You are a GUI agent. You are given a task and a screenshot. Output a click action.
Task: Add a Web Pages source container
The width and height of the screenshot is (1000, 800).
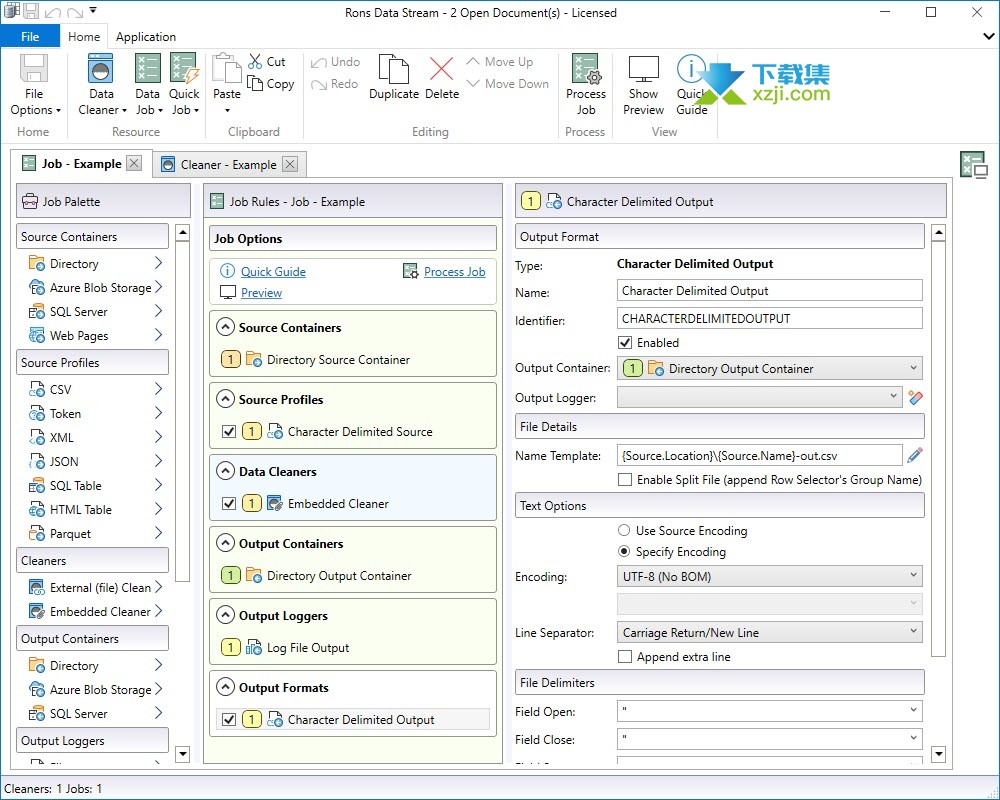[96, 336]
